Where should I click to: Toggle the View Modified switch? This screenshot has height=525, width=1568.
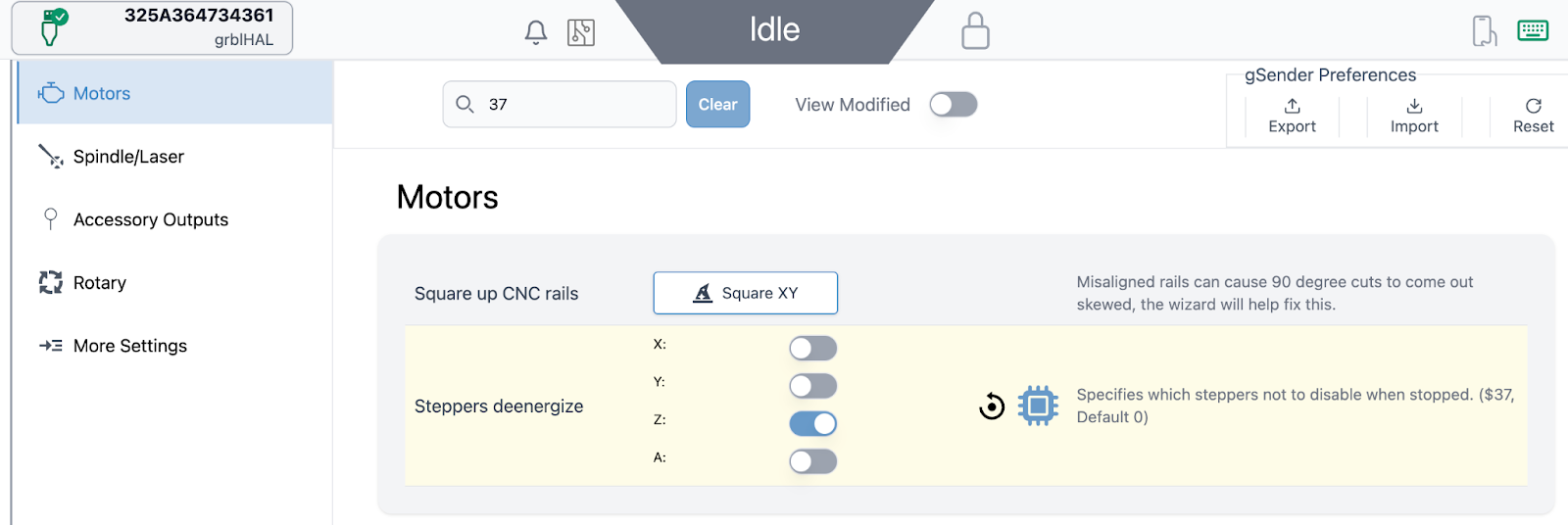tap(953, 105)
